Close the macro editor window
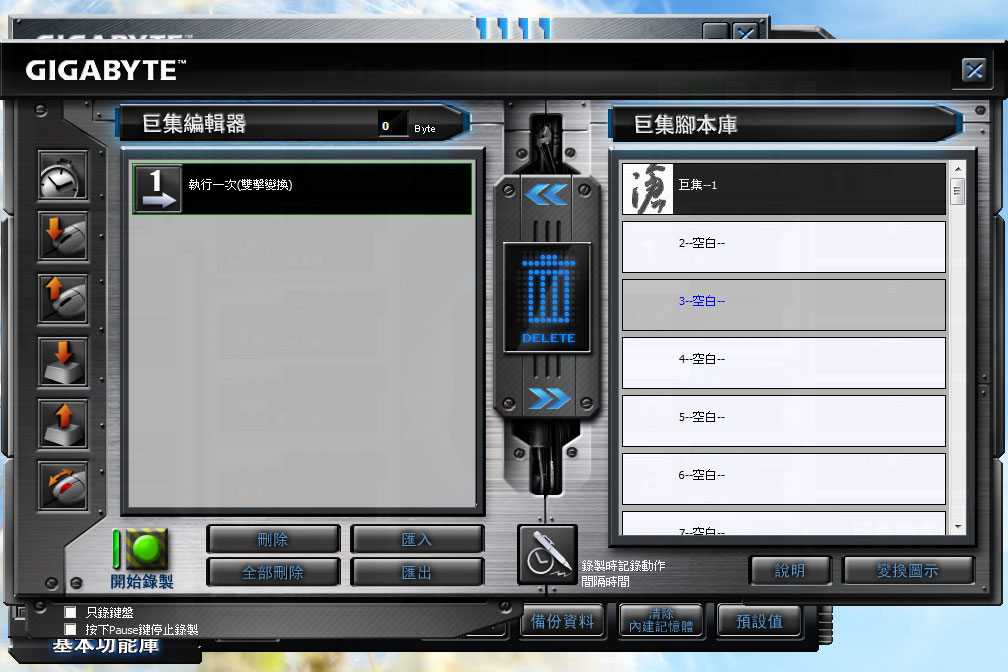This screenshot has height=672, width=1008. [974, 70]
